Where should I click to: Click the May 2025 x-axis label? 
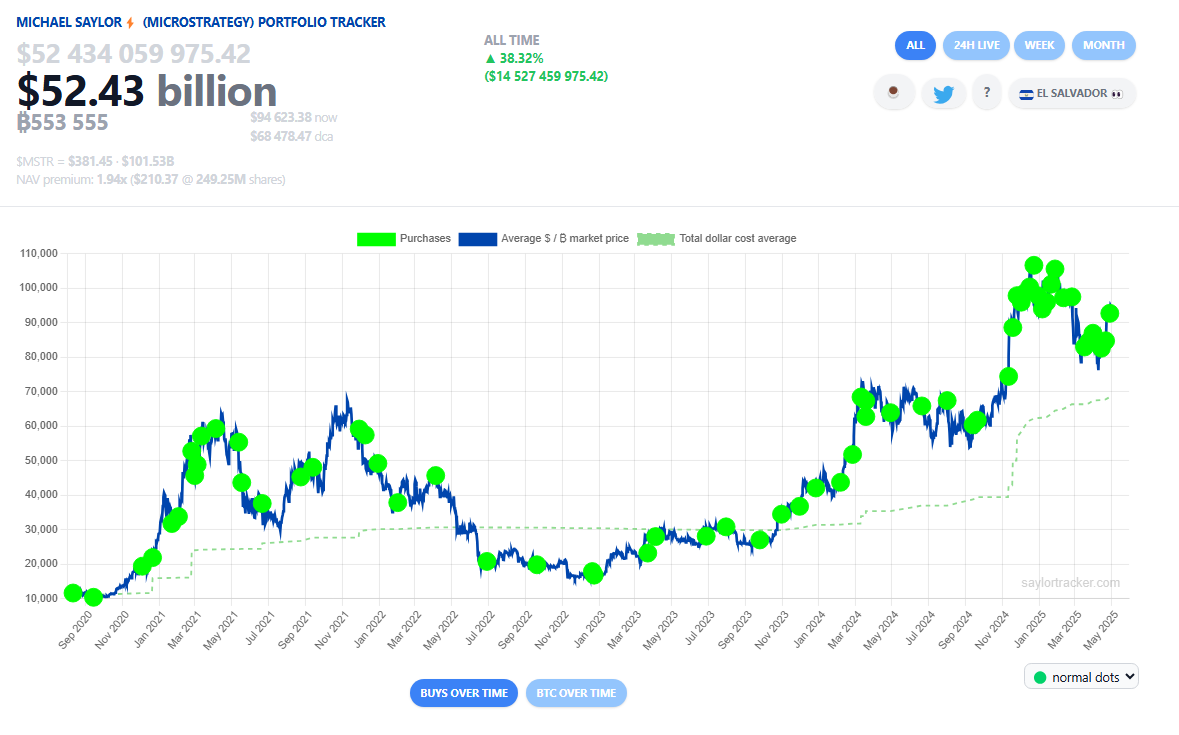(x=1100, y=629)
